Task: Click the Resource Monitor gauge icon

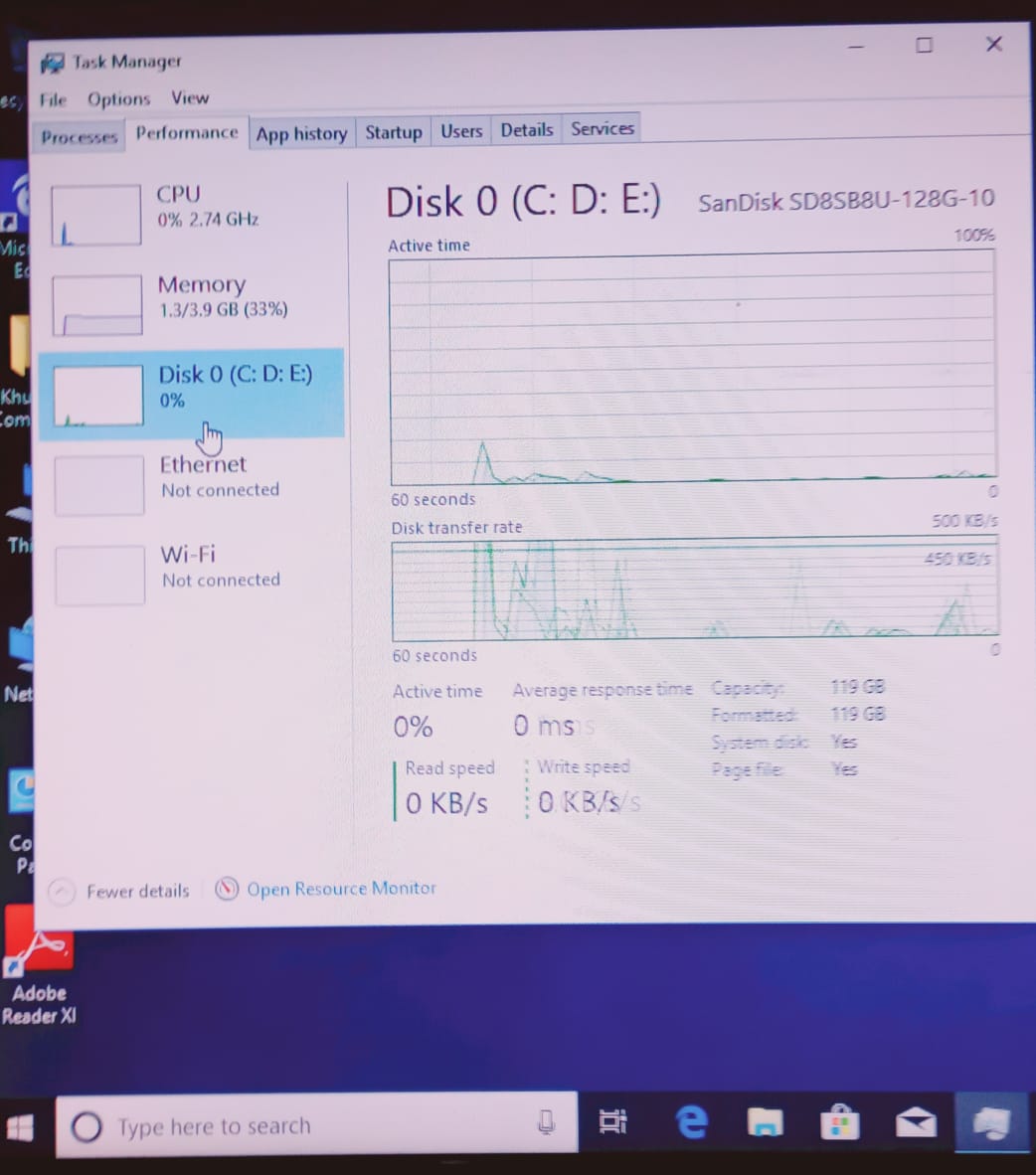Action: [x=227, y=889]
